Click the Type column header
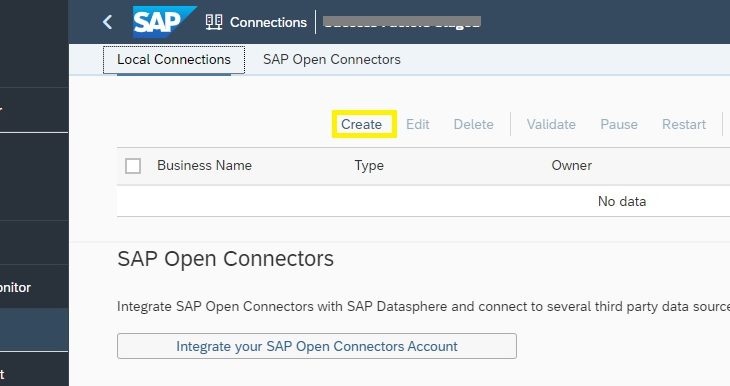Viewport: 730px width, 386px height. [369, 166]
